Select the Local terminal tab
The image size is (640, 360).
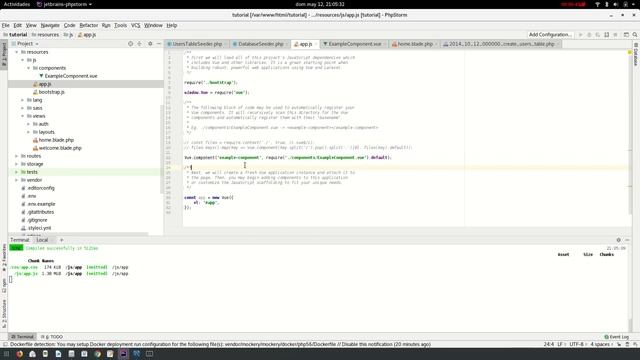click(x=42, y=240)
